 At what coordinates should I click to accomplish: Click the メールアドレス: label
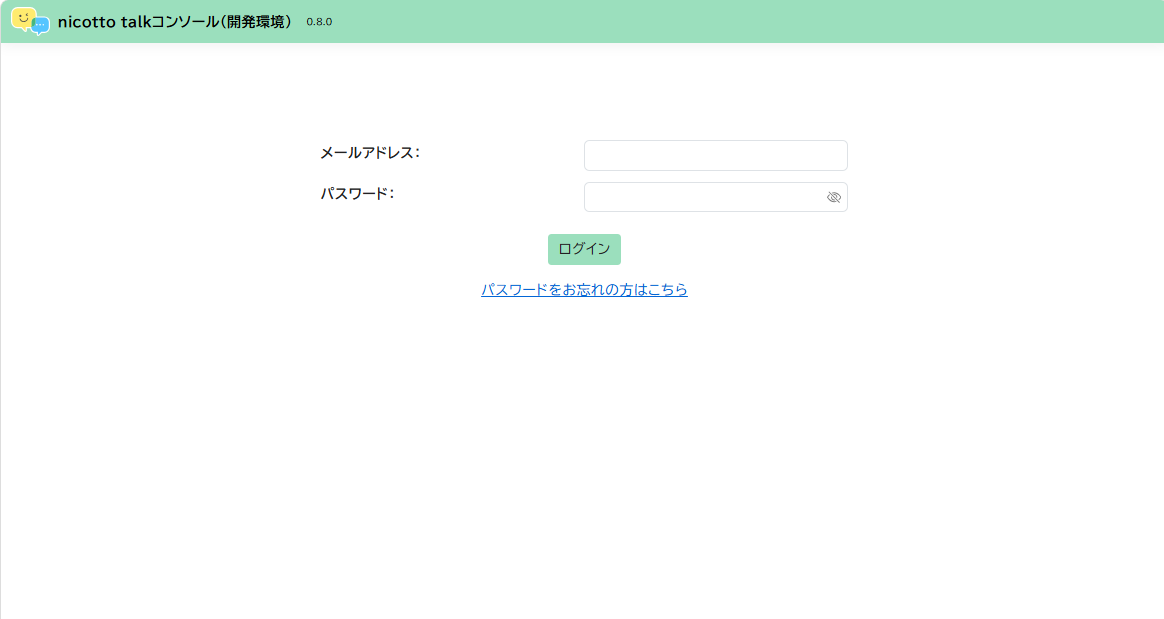370,153
